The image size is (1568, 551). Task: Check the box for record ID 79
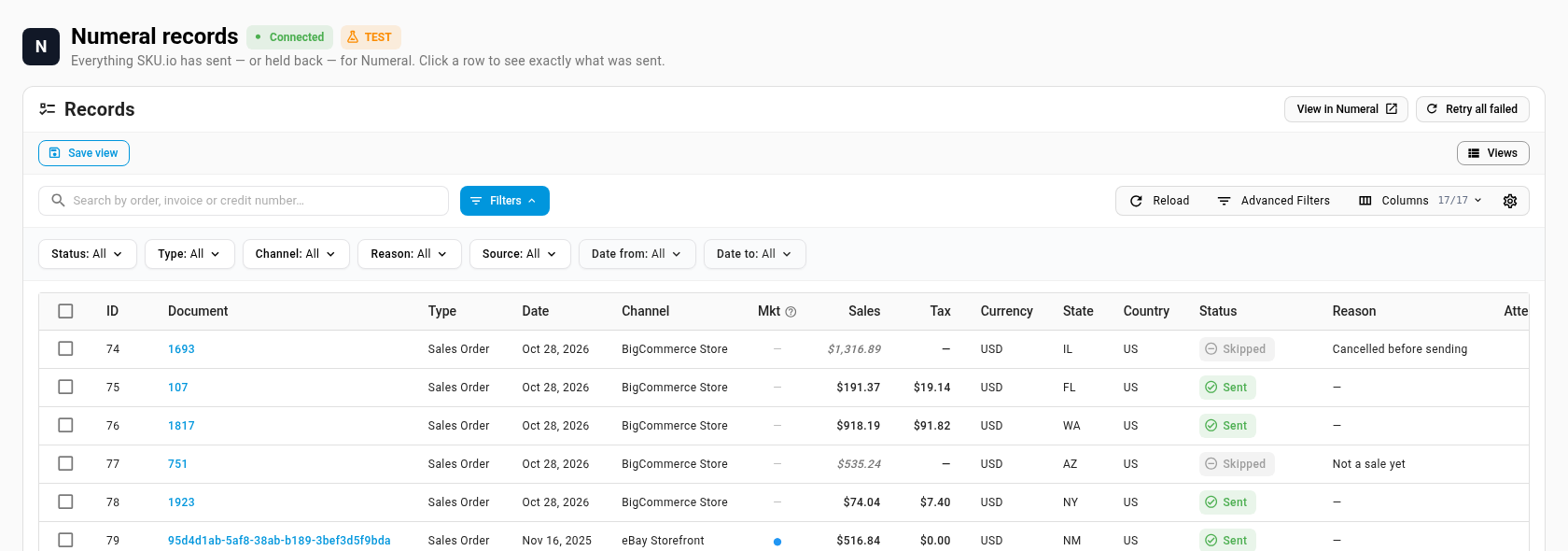(65, 540)
